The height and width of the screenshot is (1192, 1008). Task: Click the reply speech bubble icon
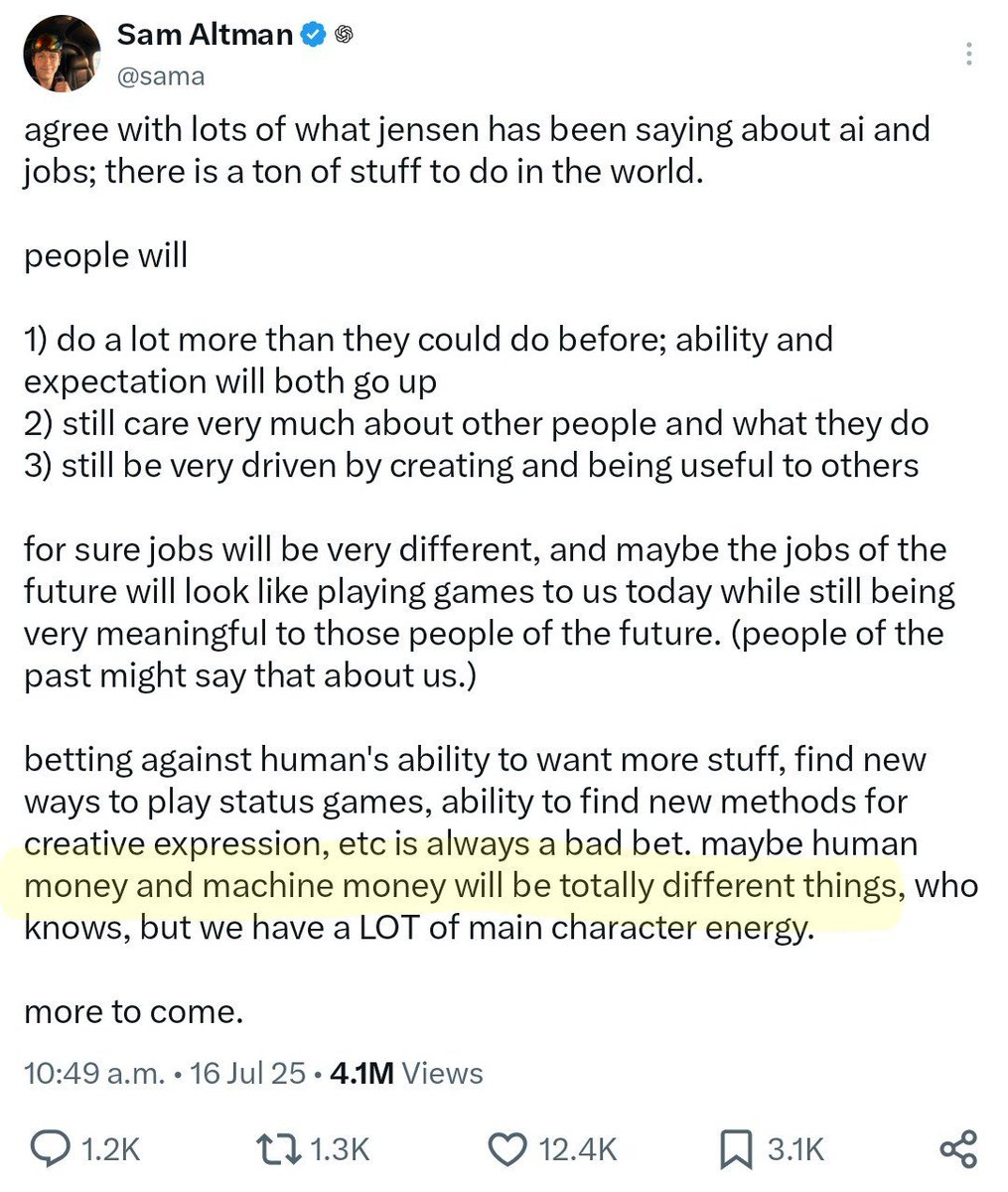50,1149
